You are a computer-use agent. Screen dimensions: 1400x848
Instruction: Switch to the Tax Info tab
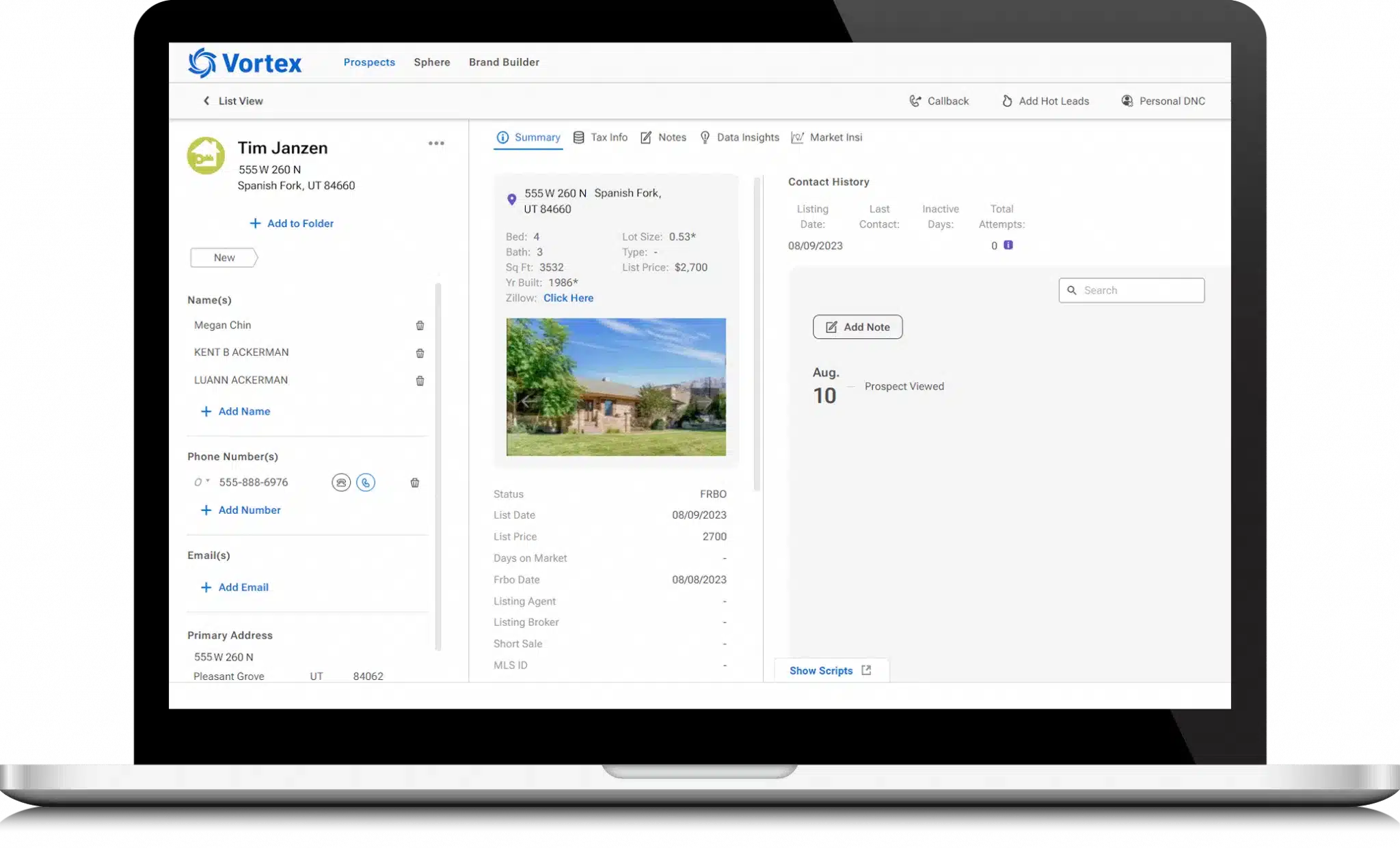[600, 137]
